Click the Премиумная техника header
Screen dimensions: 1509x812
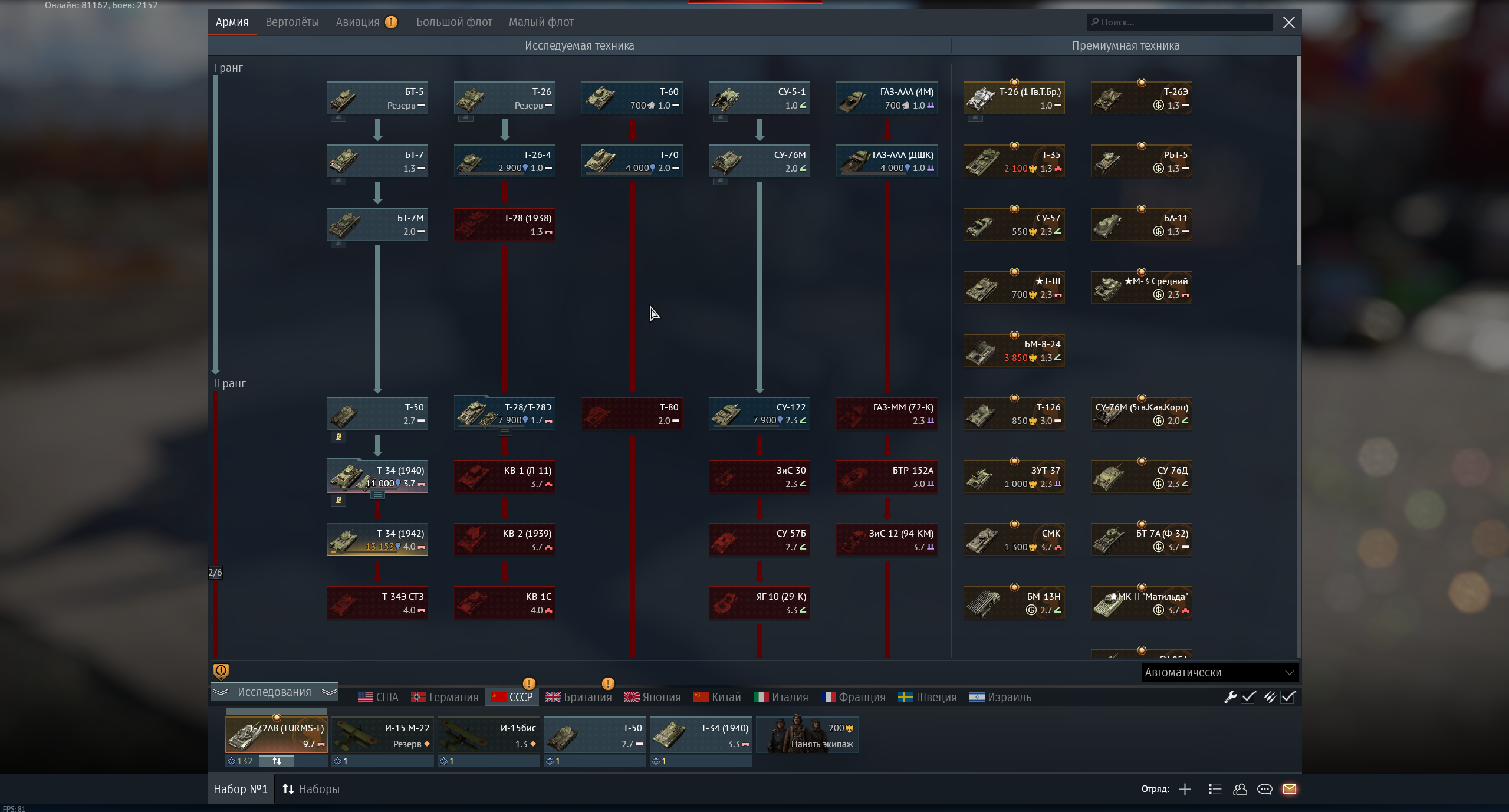tap(1126, 45)
